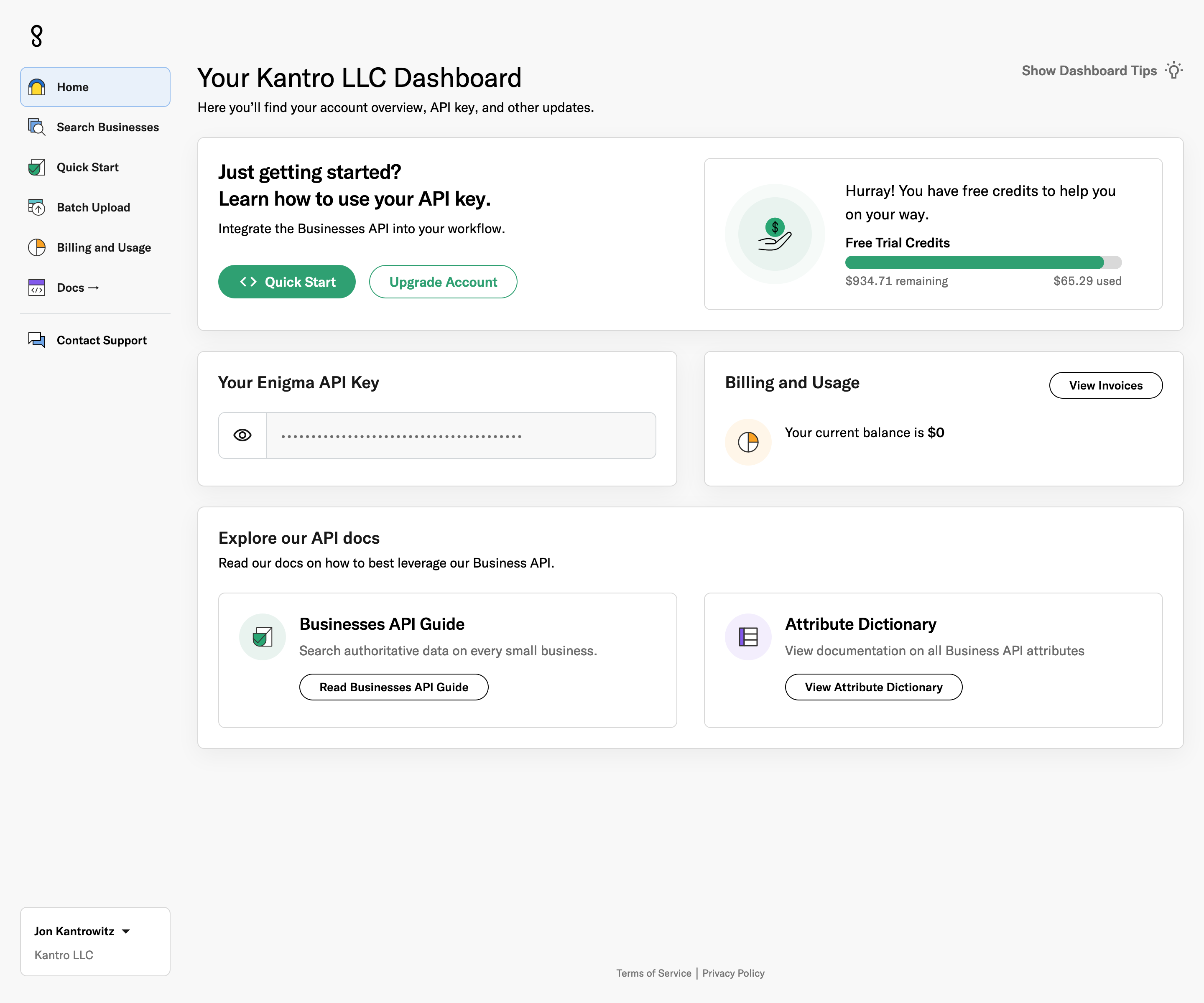
Task: Click the masked API key field
Action: (461, 435)
